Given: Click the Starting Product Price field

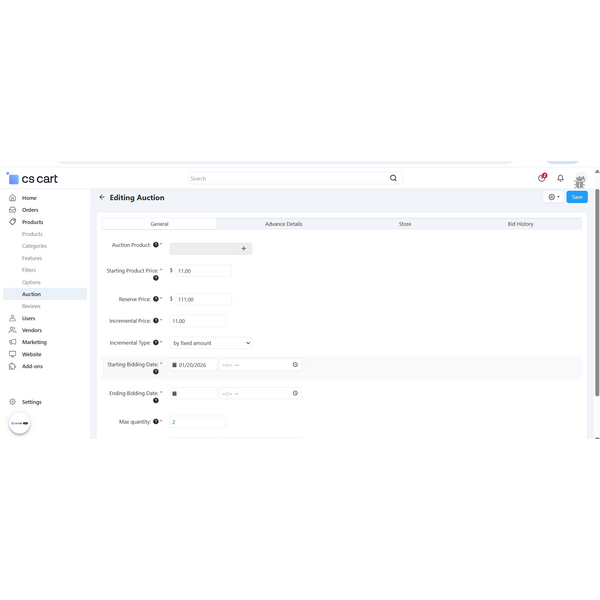Looking at the screenshot, I should click(203, 271).
